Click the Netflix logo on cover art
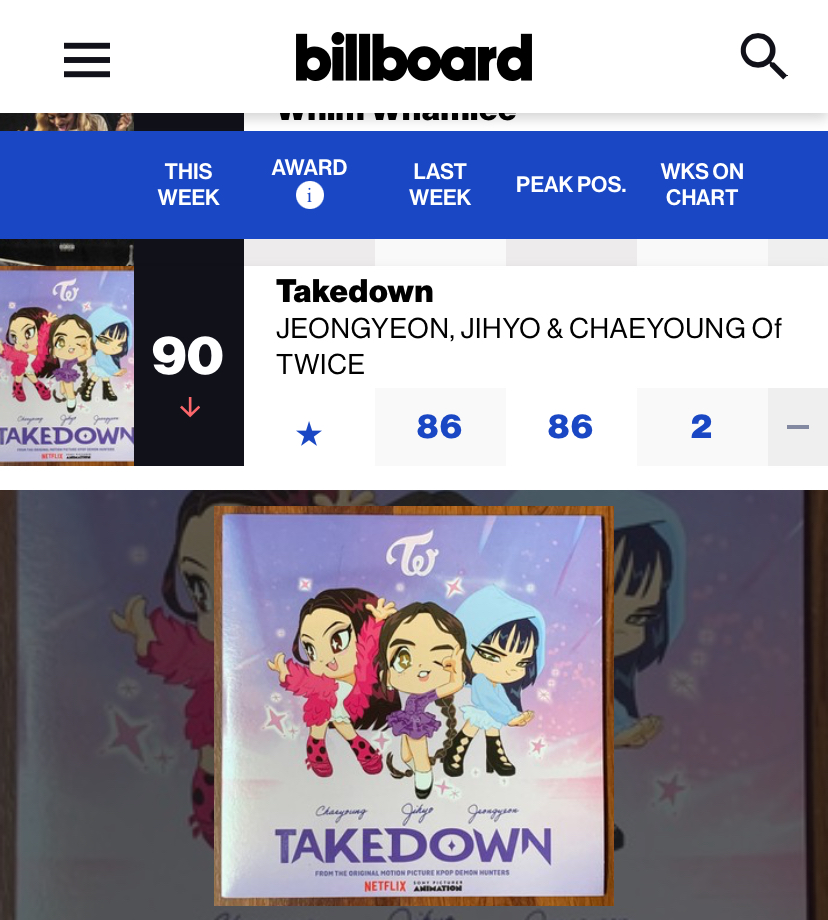Viewport: 828px width, 920px height. click(385, 885)
